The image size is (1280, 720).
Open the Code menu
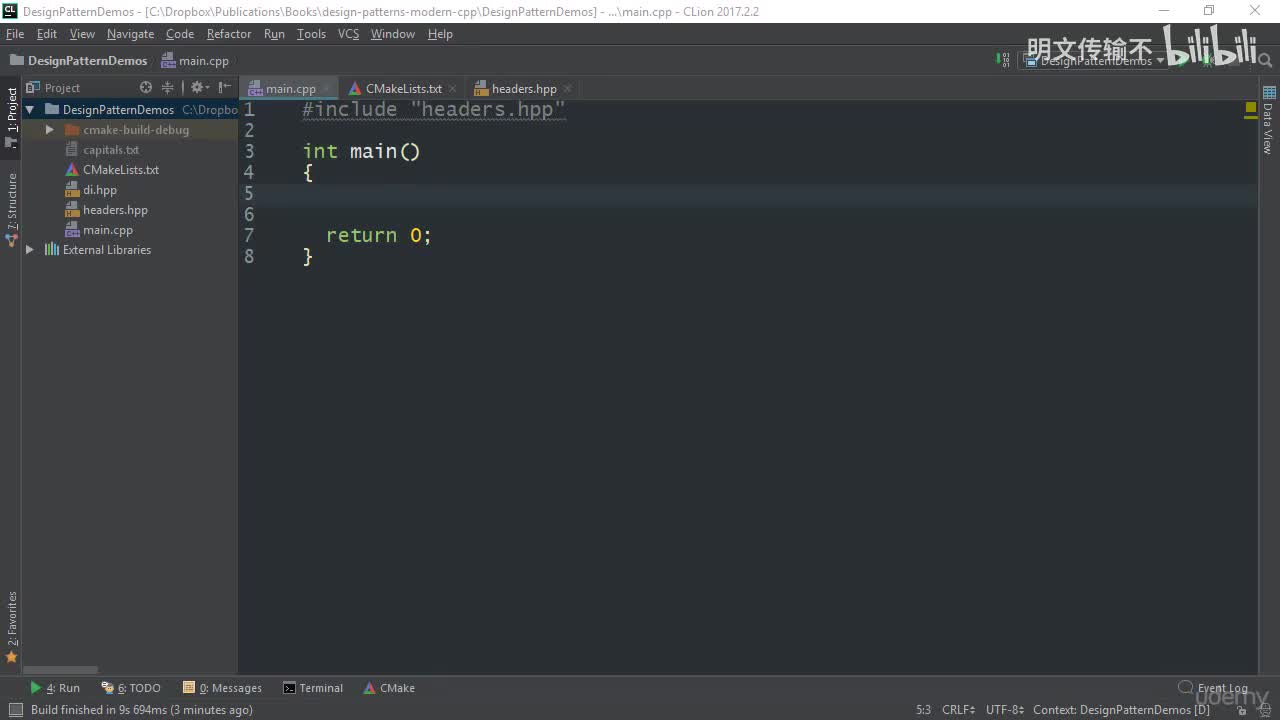pos(180,34)
